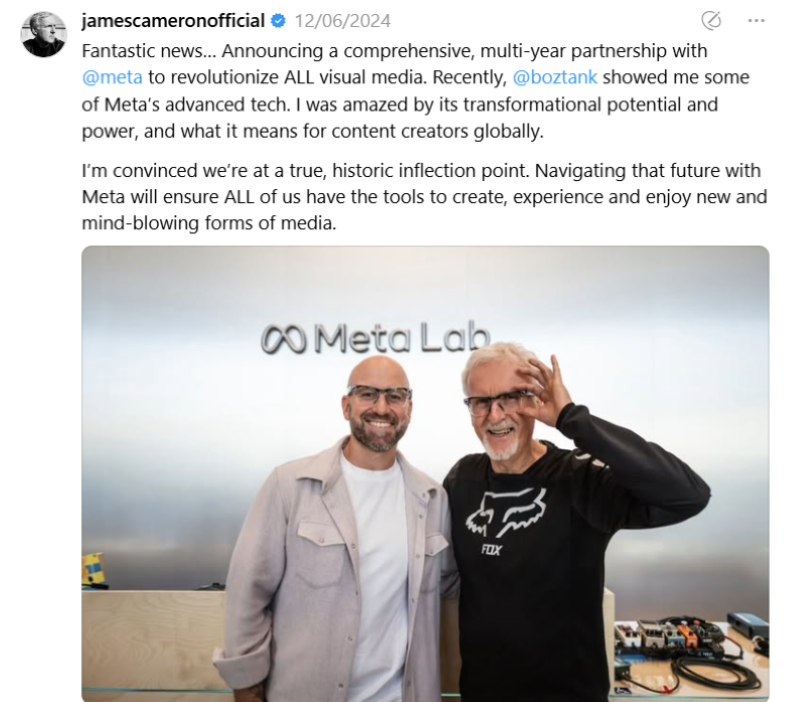Viewport: 800px width, 702px height.
Task: Click the yellow toy on left counter
Action: [92, 569]
